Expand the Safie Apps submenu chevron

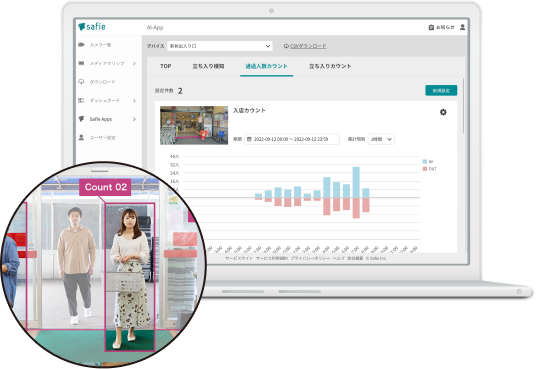click(134, 119)
